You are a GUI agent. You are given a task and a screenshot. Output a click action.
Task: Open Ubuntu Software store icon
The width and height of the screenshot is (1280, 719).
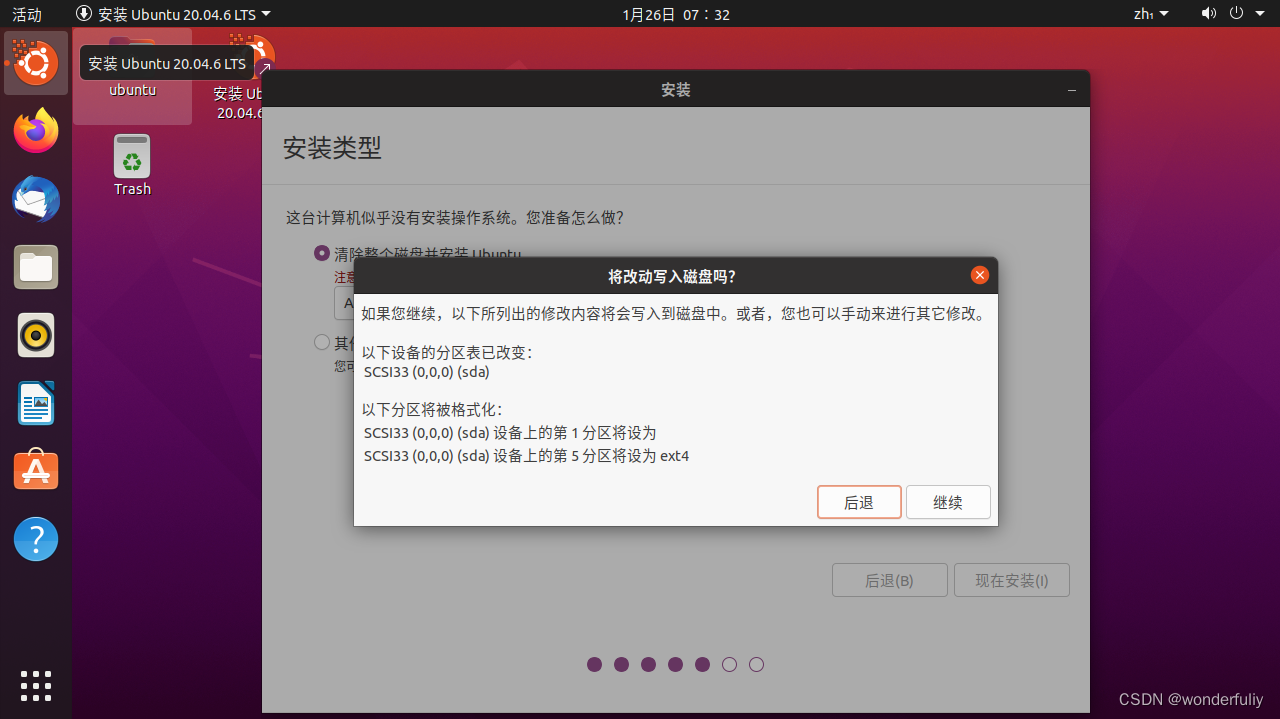pos(36,471)
